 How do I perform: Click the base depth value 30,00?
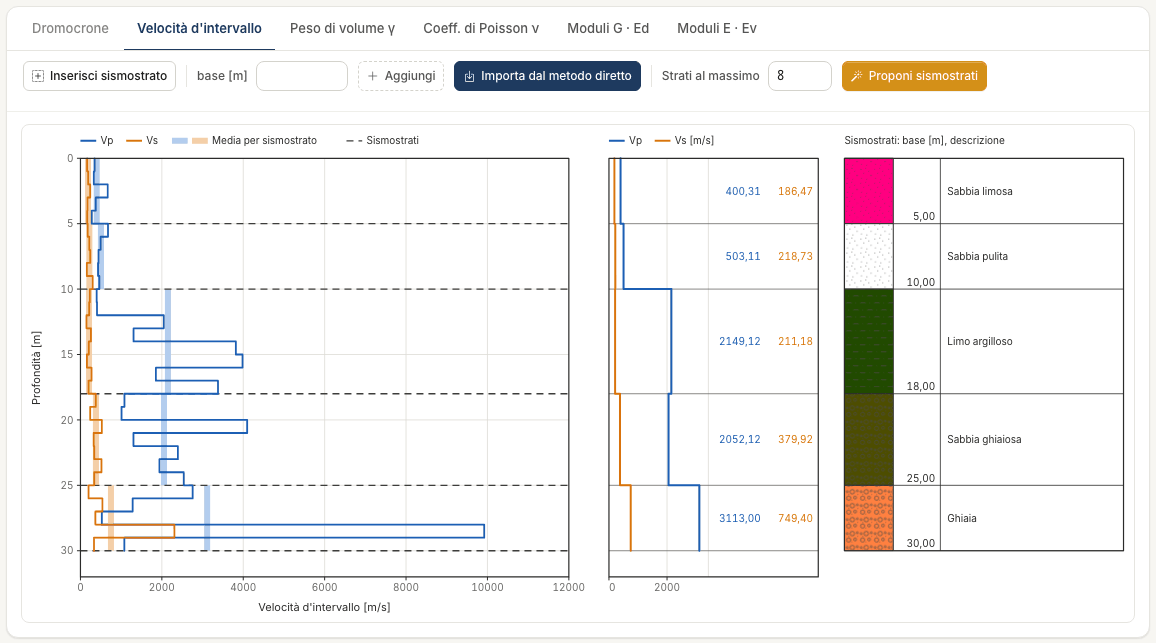pos(921,543)
